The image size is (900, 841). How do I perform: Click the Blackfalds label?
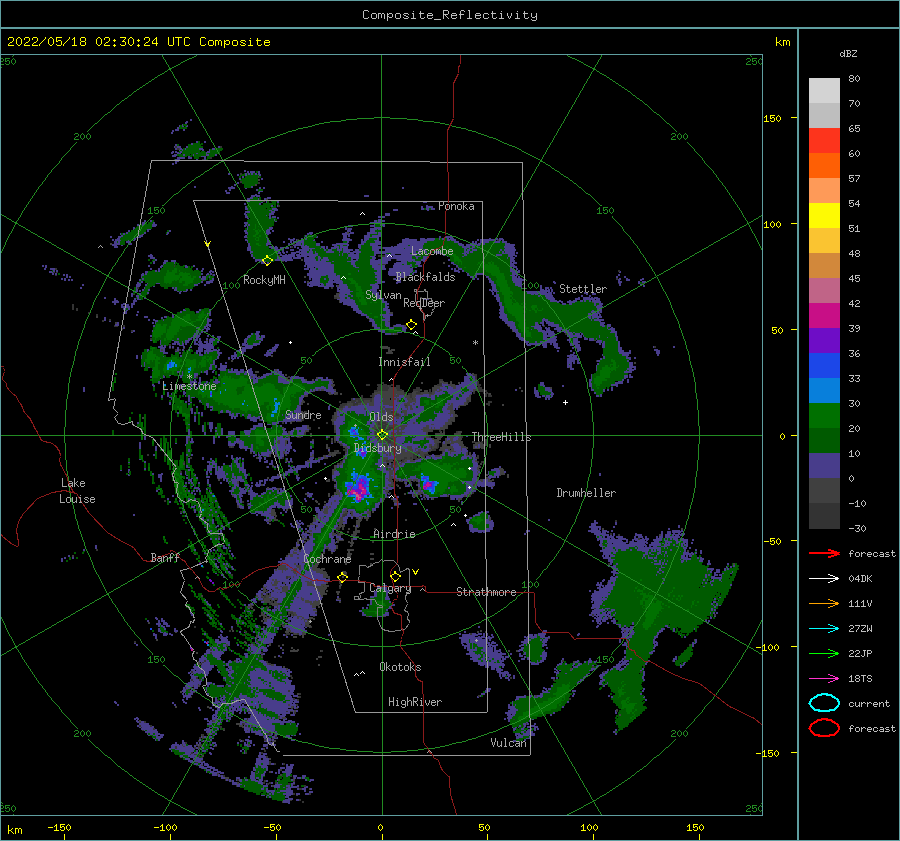425,277
